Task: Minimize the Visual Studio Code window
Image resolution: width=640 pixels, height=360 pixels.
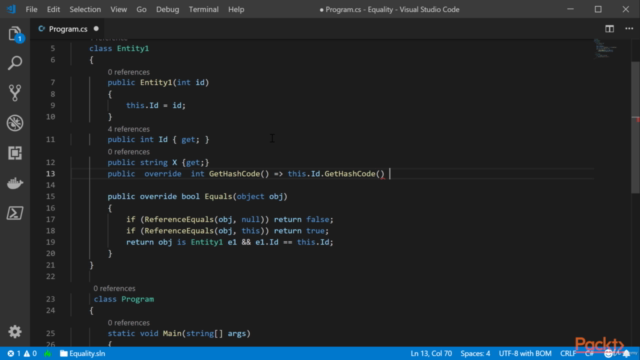Action: click(570, 9)
